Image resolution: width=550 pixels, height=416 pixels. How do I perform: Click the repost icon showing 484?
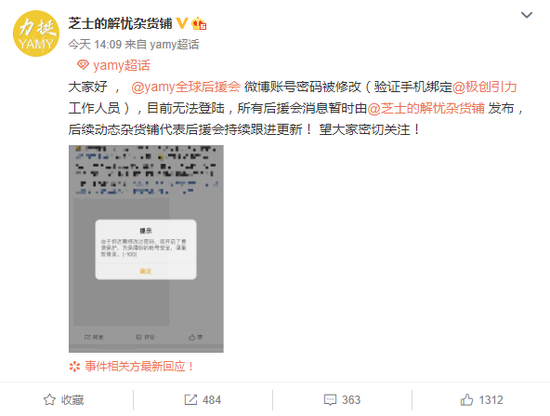click(x=190, y=400)
